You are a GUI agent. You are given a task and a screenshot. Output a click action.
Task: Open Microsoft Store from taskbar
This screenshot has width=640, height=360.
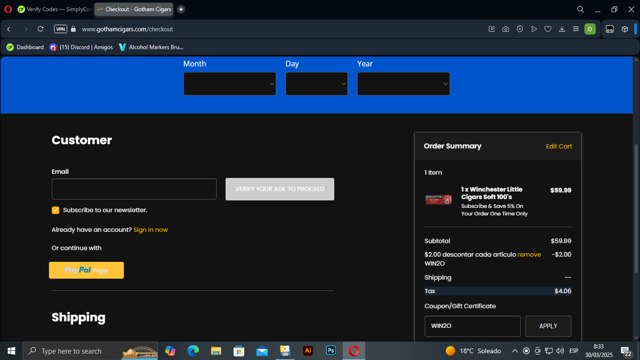click(239, 351)
